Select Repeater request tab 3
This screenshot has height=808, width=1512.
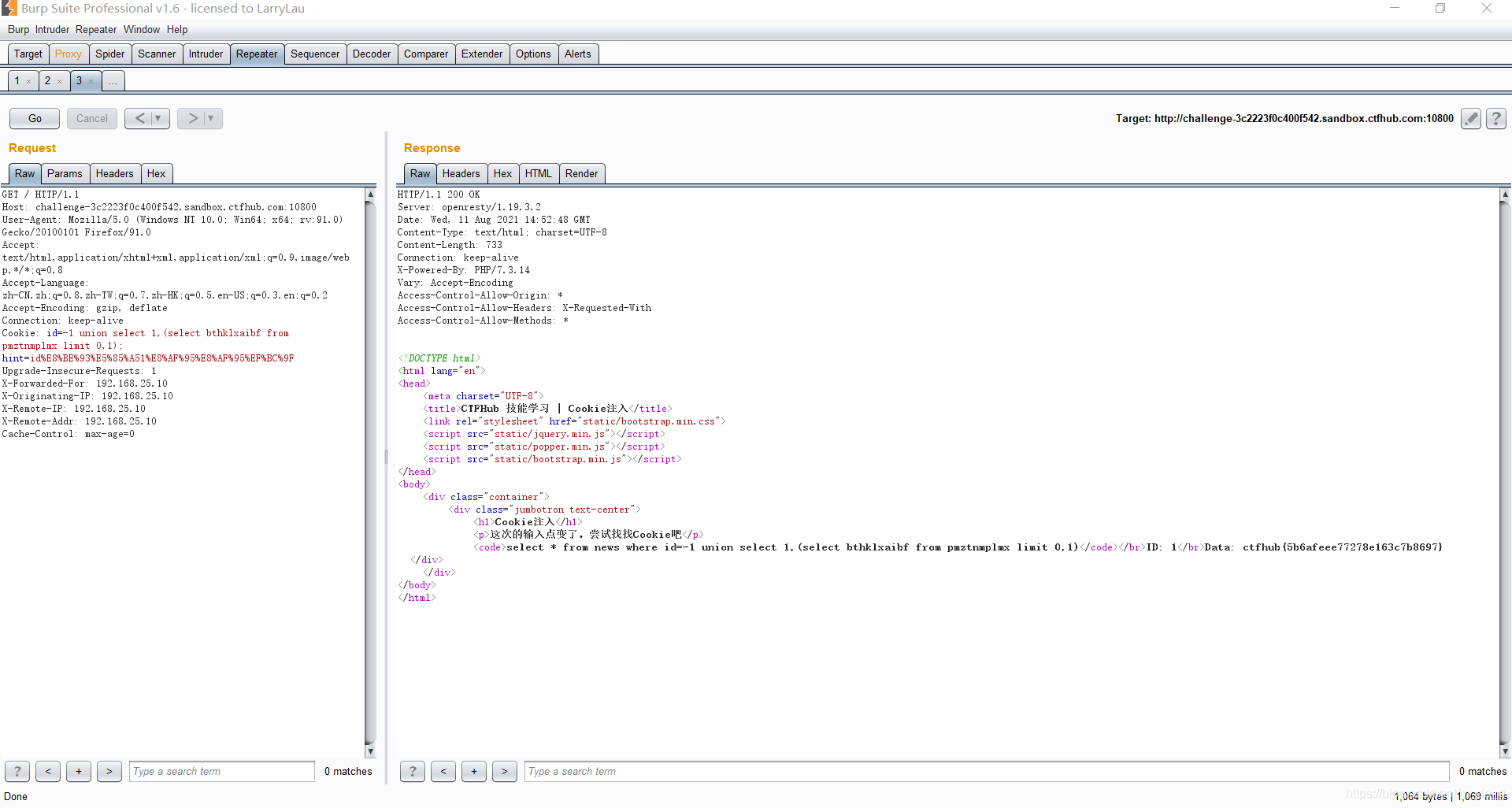click(x=79, y=80)
